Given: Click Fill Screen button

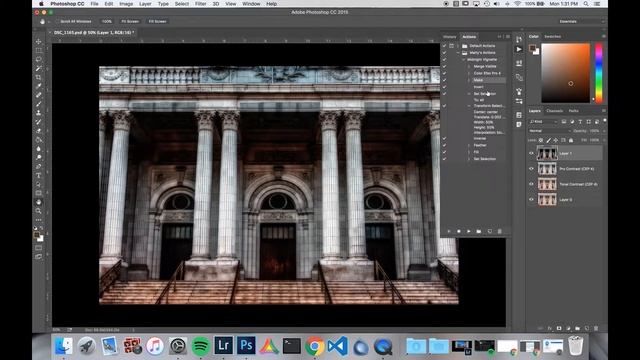Looking at the screenshot, I should tap(157, 21).
